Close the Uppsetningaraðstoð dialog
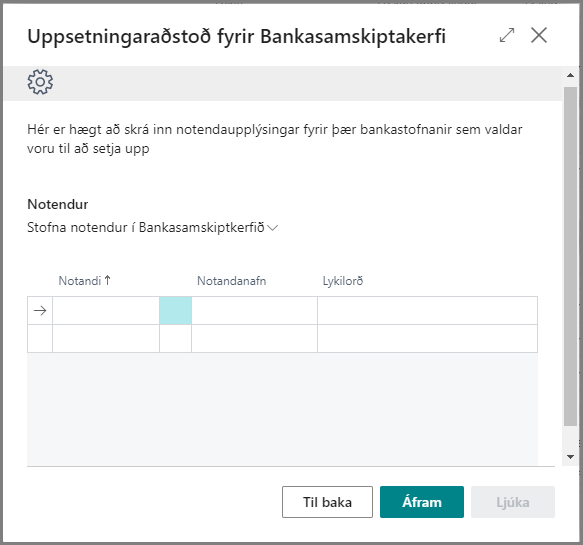 tap(539, 35)
